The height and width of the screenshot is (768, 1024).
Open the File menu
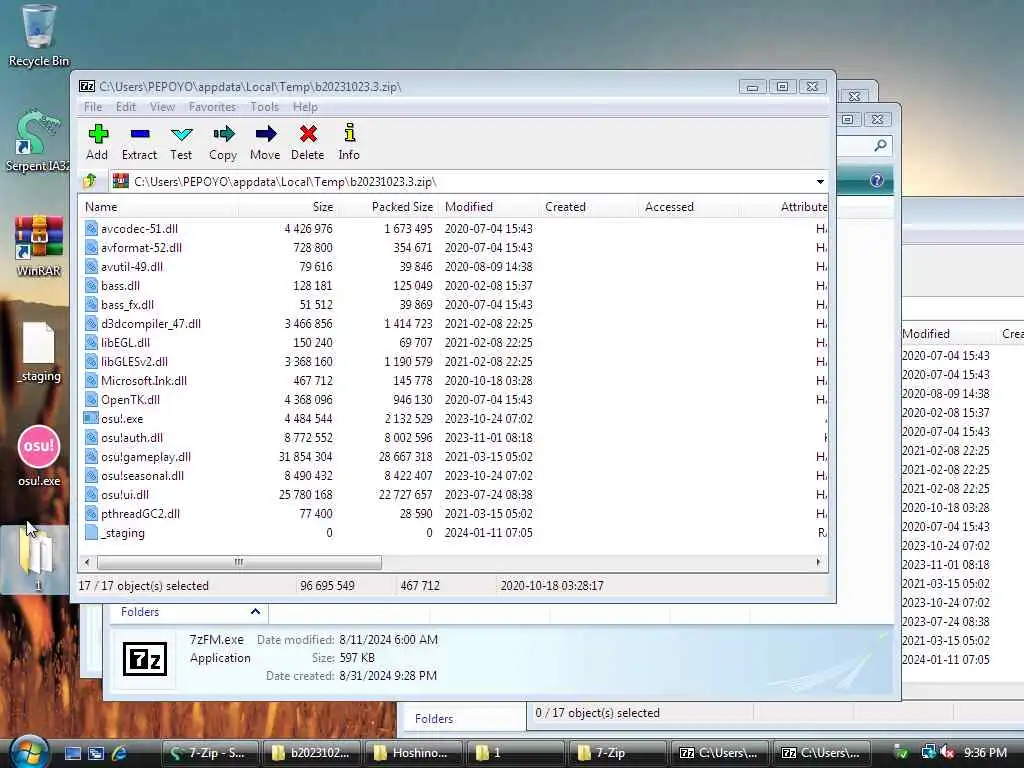coord(93,106)
